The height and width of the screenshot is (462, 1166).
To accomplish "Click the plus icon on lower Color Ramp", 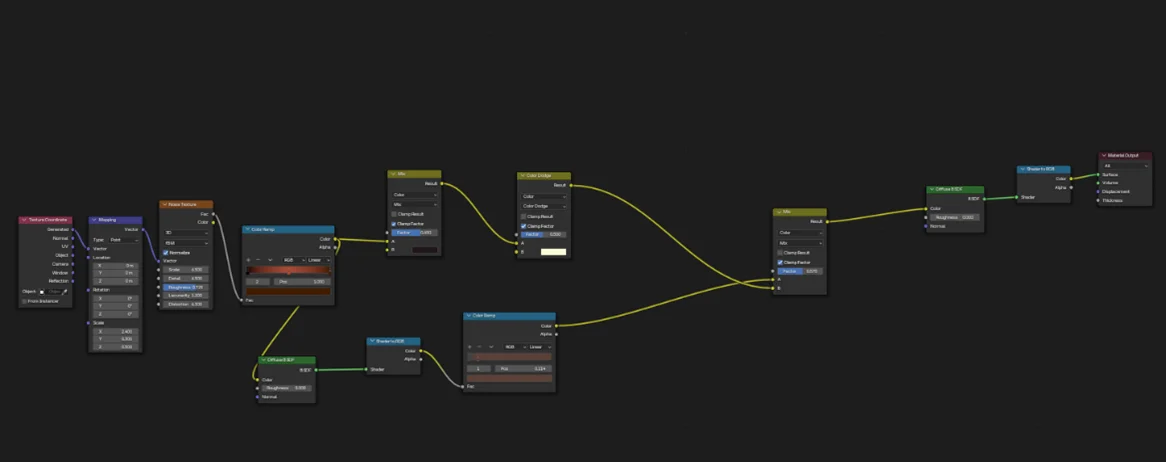I will (470, 346).
